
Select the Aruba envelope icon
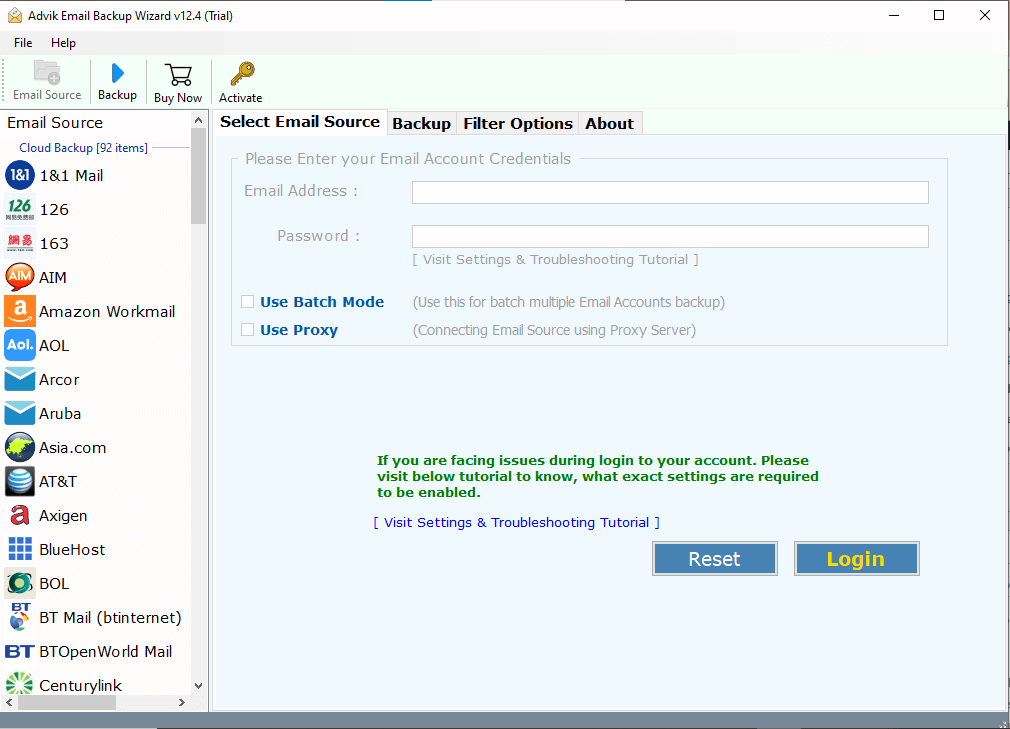pos(20,413)
